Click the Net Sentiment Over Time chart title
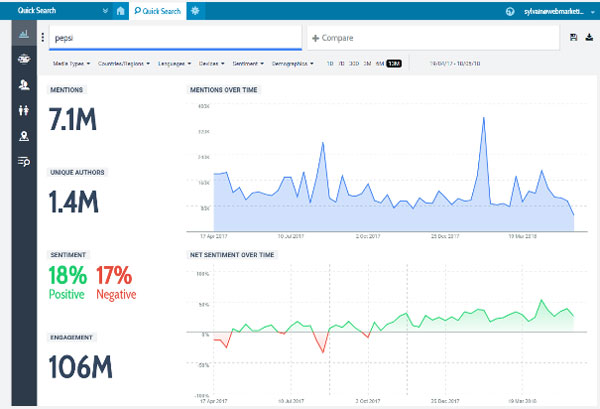The height and width of the screenshot is (409, 600). (232, 255)
